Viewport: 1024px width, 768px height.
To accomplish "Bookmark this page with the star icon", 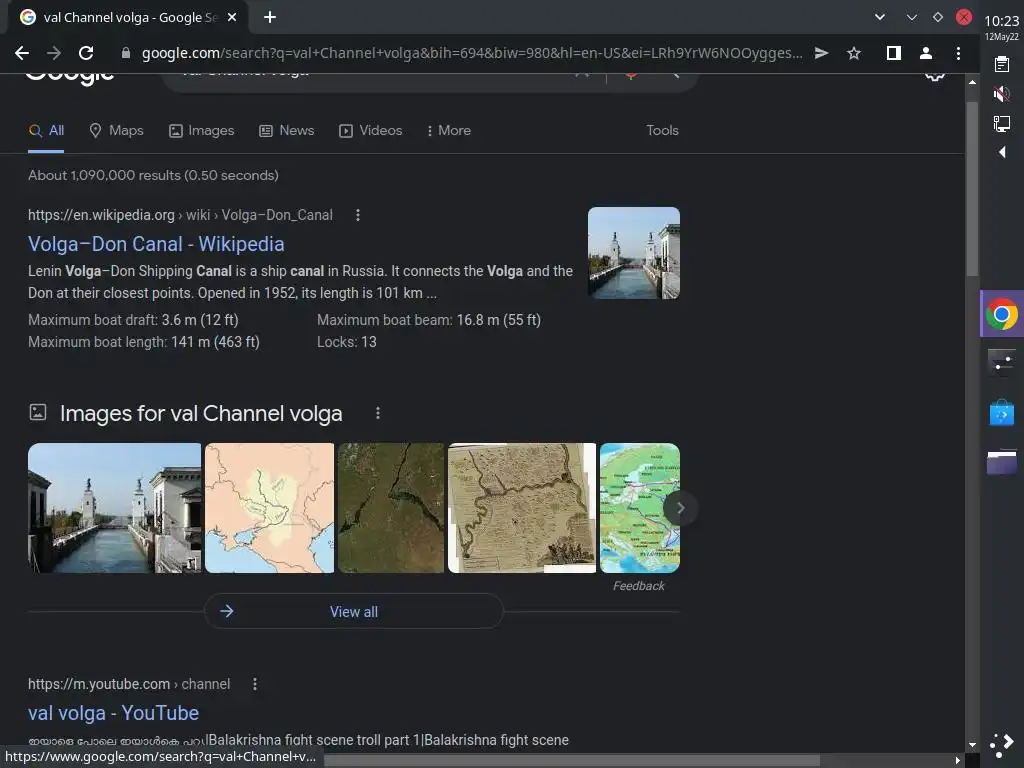I will tap(854, 53).
